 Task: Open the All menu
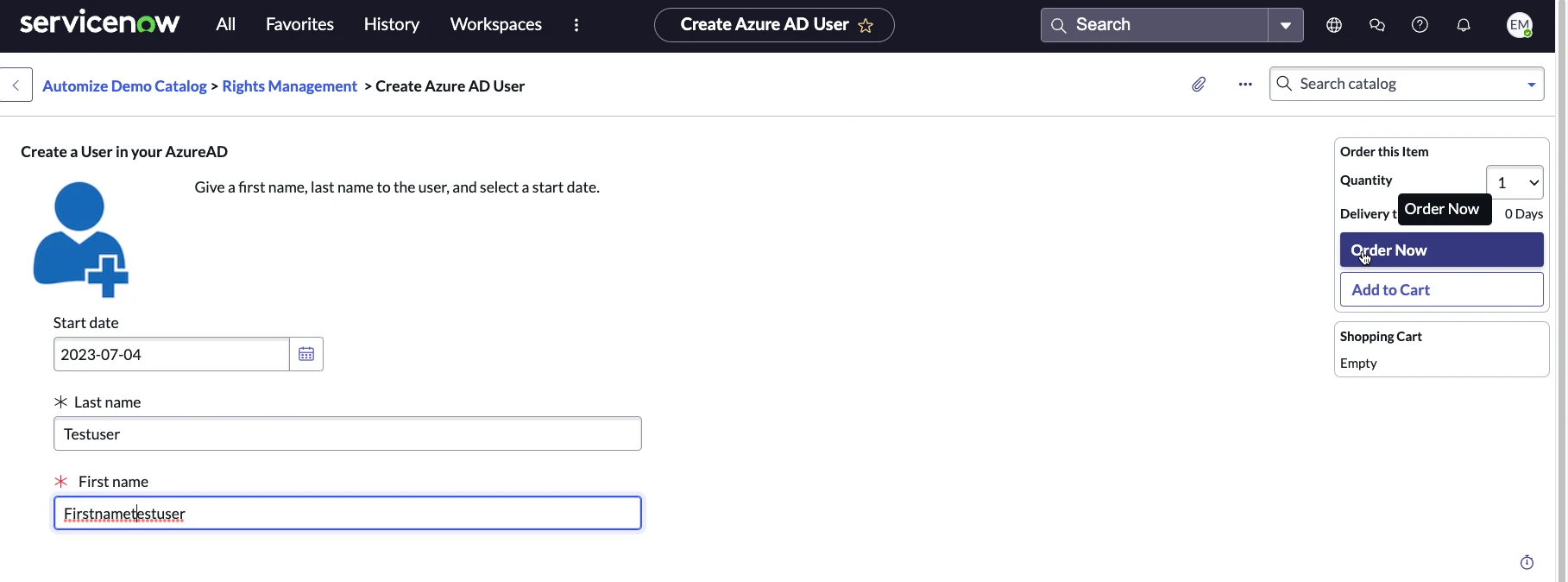click(225, 24)
